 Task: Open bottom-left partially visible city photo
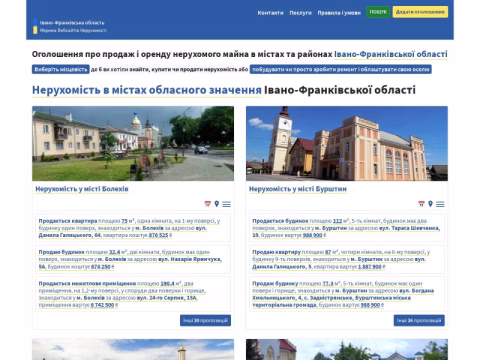pyautogui.click(x=133, y=349)
